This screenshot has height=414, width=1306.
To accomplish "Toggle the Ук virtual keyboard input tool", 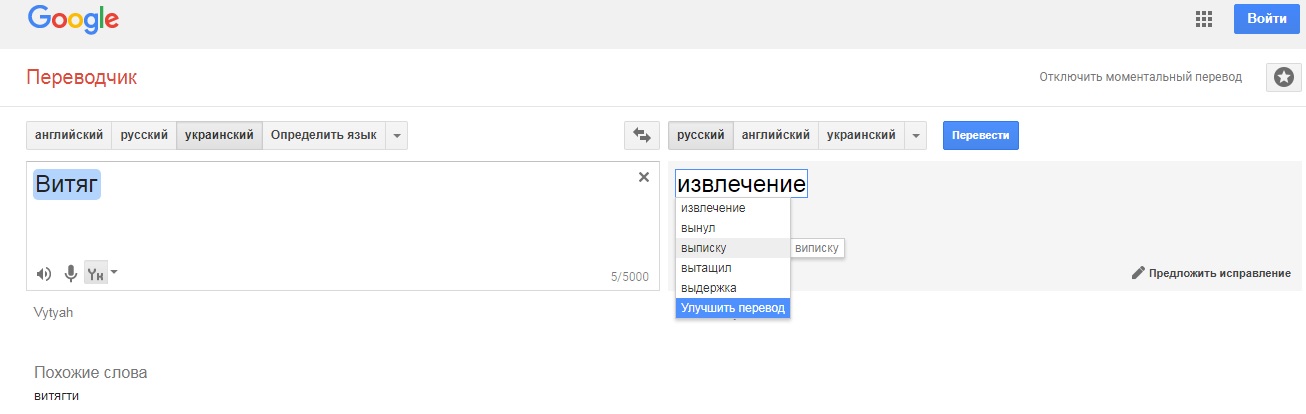I will click(x=96, y=273).
